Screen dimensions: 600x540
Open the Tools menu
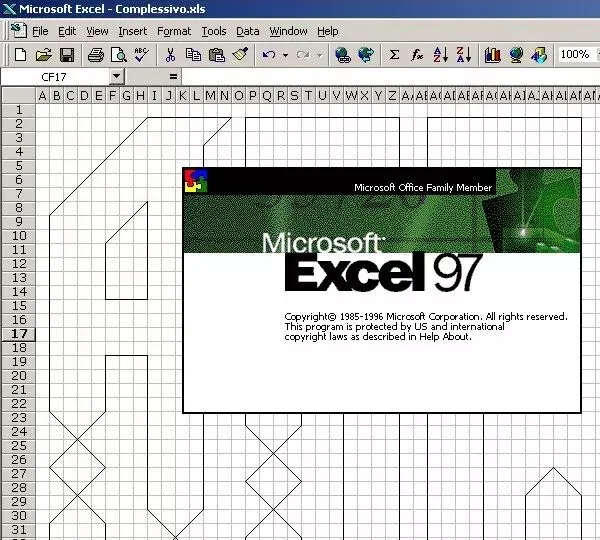click(x=214, y=31)
